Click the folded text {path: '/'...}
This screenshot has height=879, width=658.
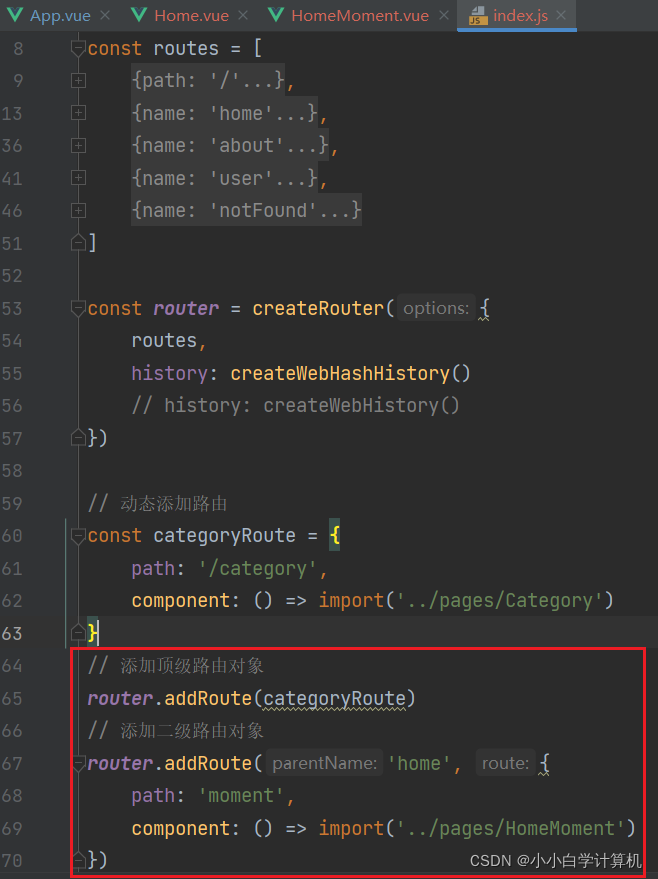(208, 81)
